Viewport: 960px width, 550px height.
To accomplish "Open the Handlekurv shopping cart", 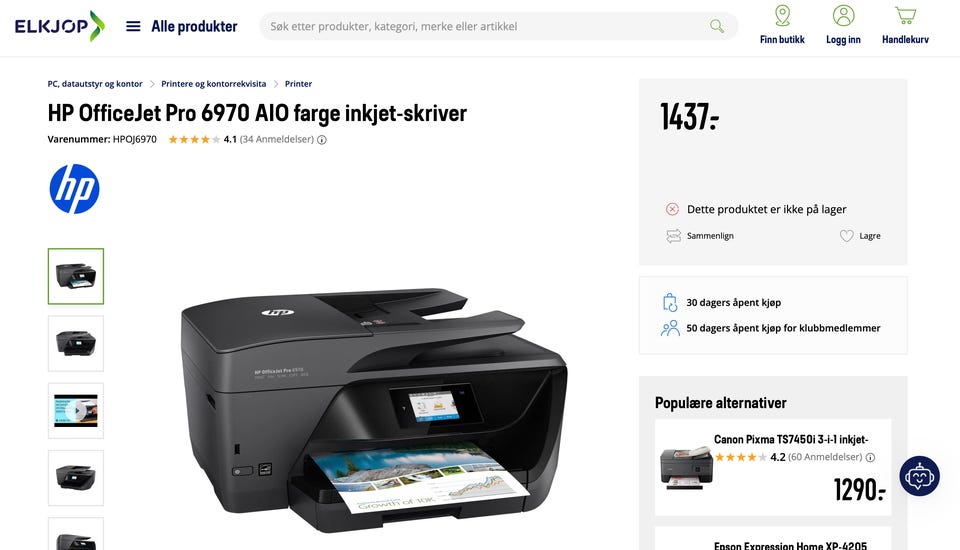I will tap(905, 25).
